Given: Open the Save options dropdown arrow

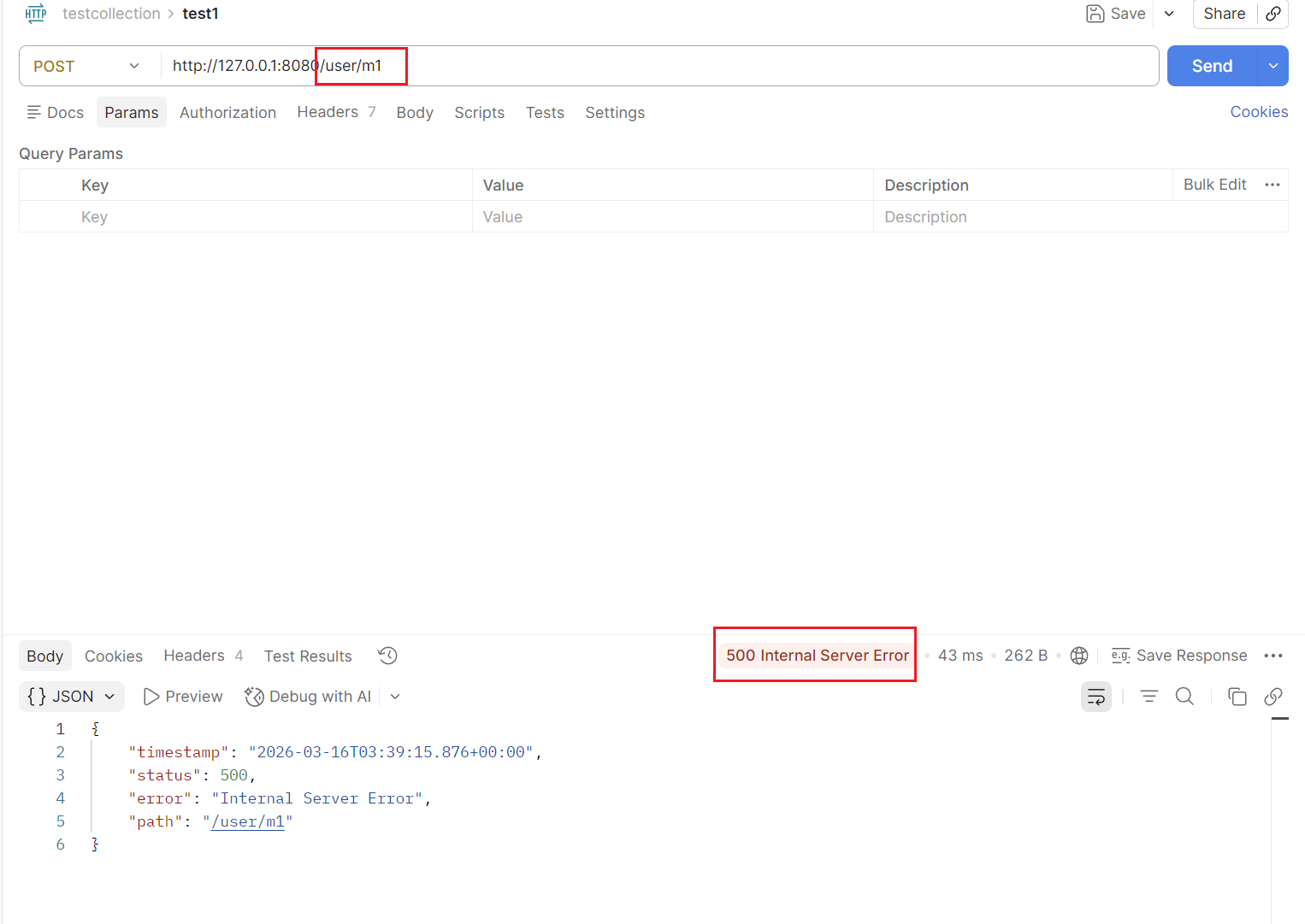Looking at the screenshot, I should tap(1169, 14).
